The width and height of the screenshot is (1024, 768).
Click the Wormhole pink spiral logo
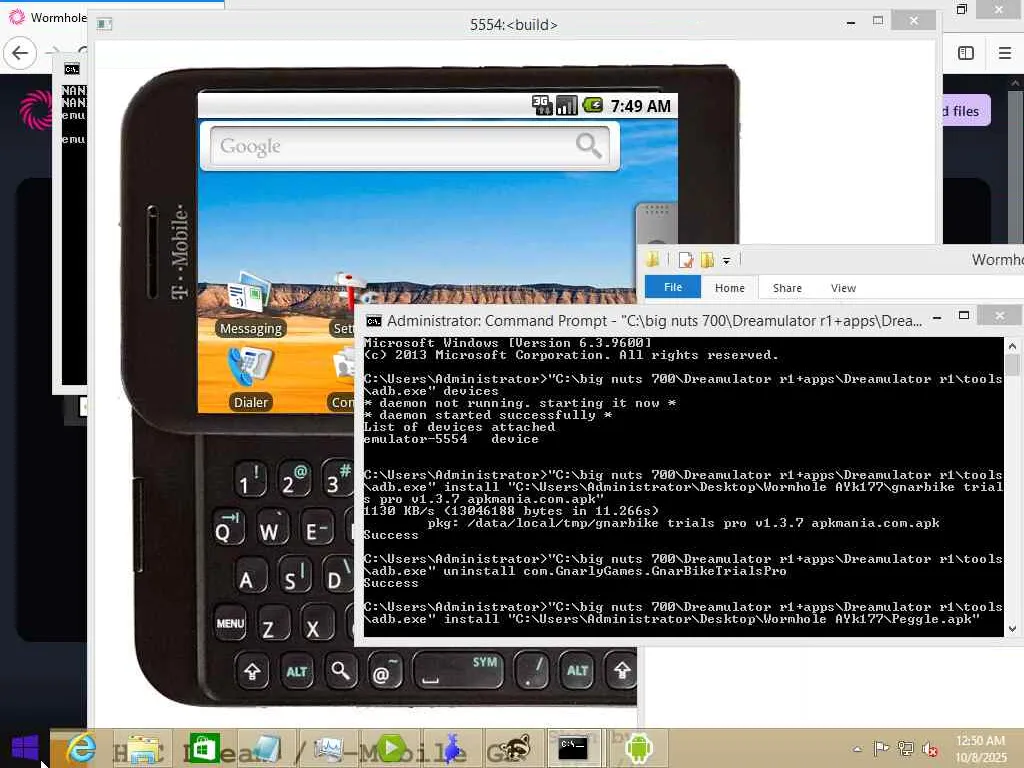point(36,109)
